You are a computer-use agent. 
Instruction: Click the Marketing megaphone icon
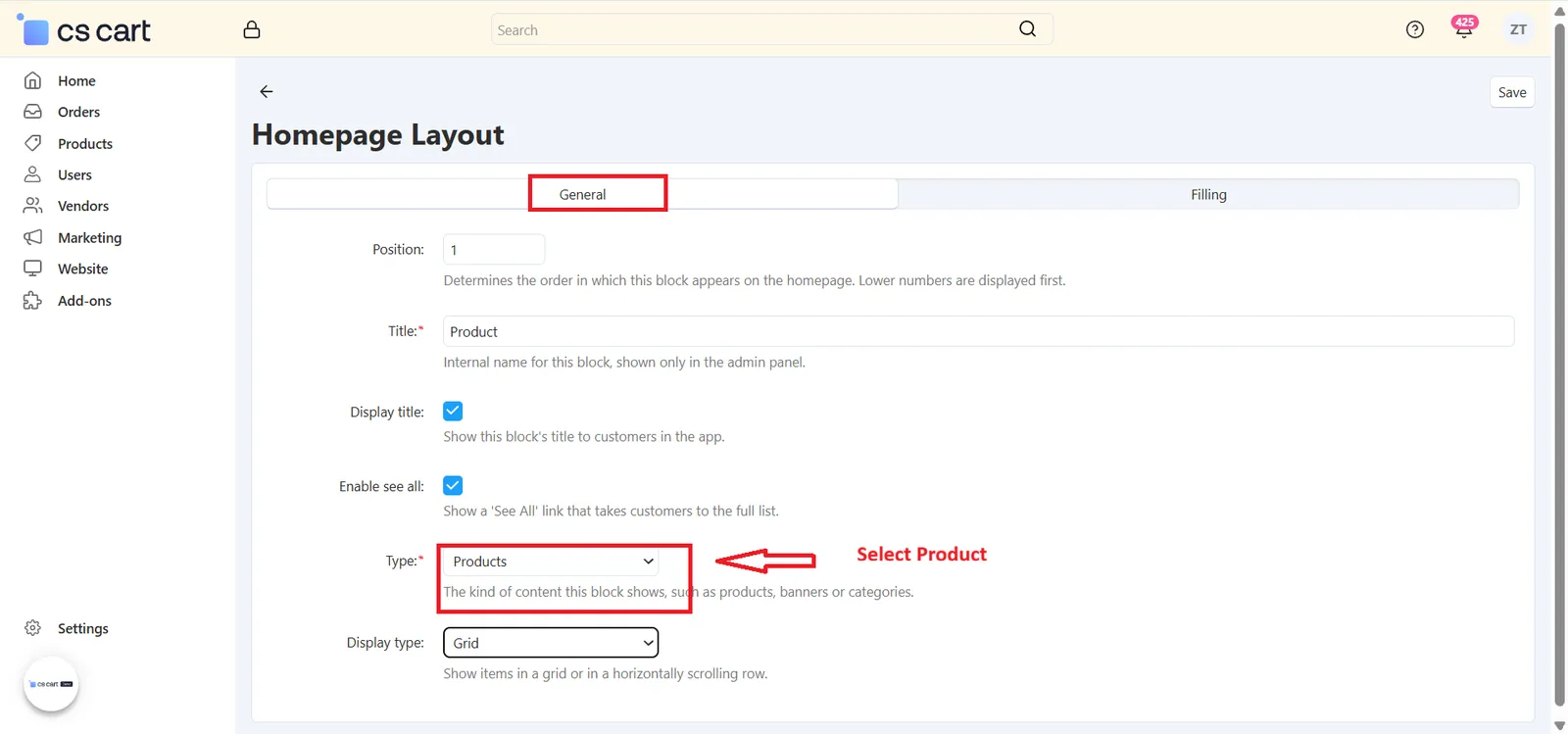click(32, 237)
